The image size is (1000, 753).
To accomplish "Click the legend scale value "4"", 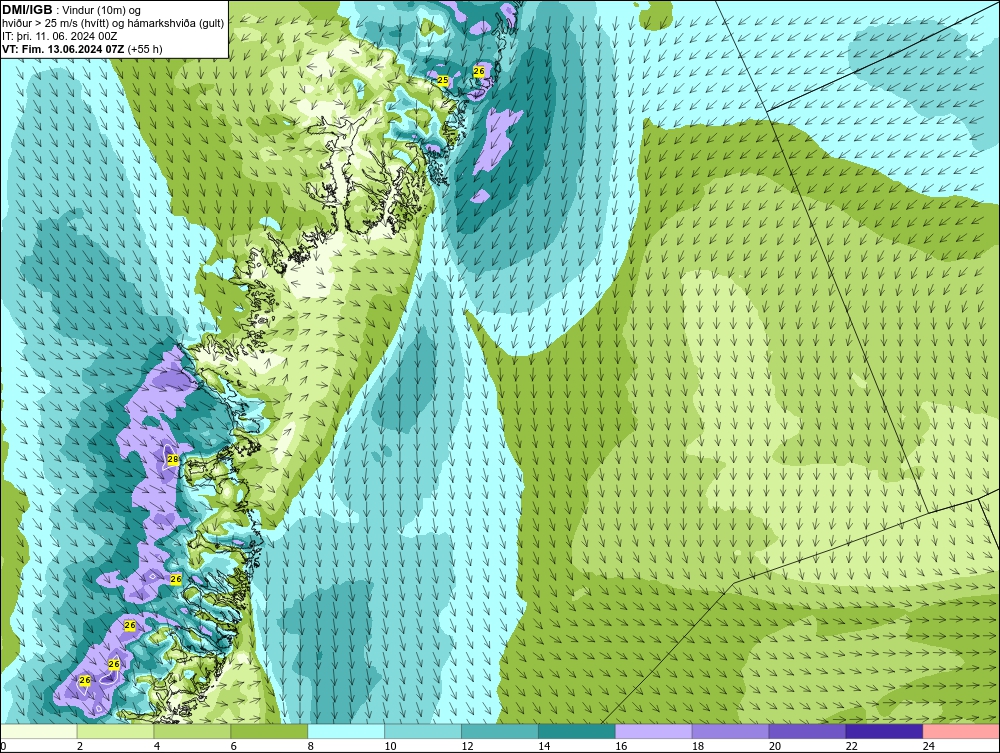I will pyautogui.click(x=157, y=746).
